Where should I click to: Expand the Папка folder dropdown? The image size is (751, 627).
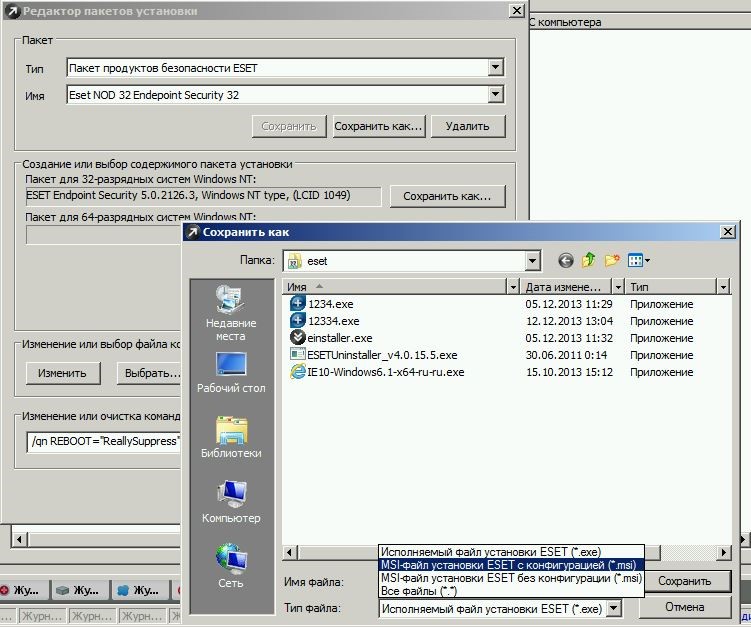pos(532,261)
